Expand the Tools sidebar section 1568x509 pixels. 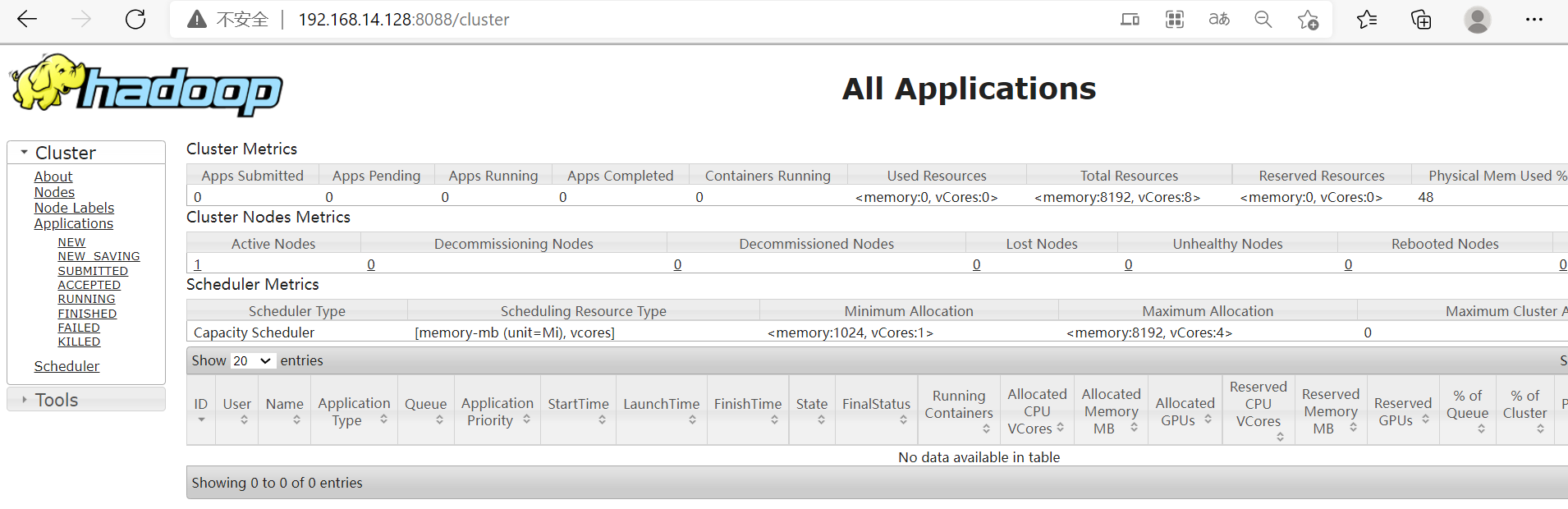click(x=86, y=400)
